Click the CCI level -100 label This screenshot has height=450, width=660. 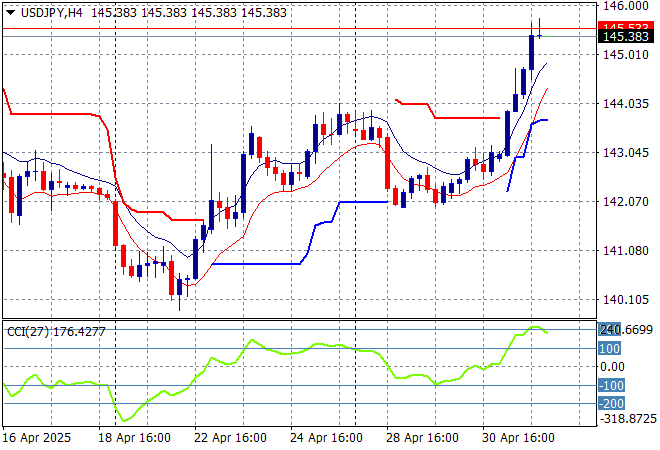611,385
